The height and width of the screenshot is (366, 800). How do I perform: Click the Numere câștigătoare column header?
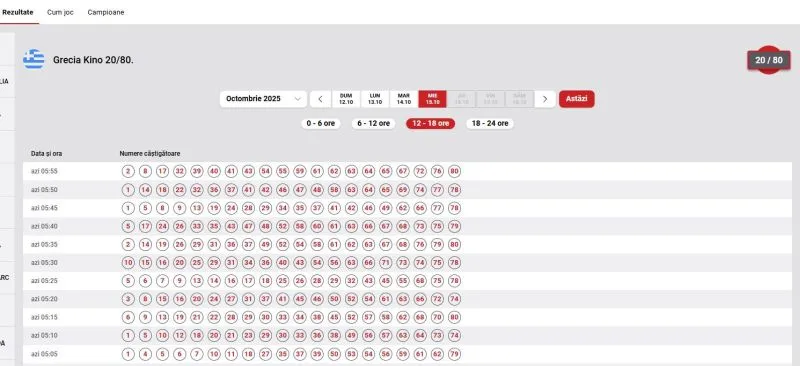point(149,153)
